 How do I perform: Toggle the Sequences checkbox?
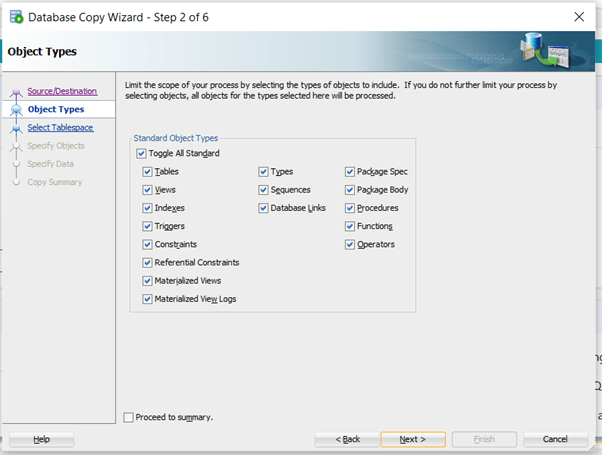pyautogui.click(x=264, y=190)
